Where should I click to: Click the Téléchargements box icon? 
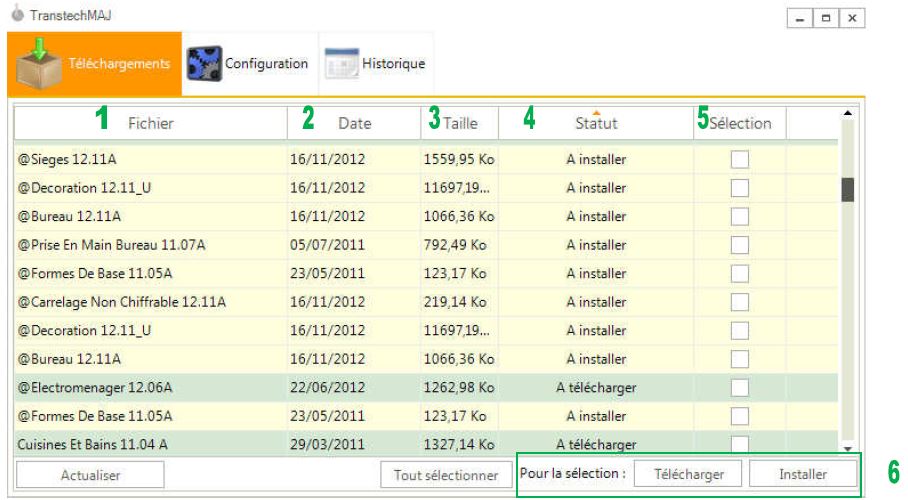pyautogui.click(x=42, y=63)
